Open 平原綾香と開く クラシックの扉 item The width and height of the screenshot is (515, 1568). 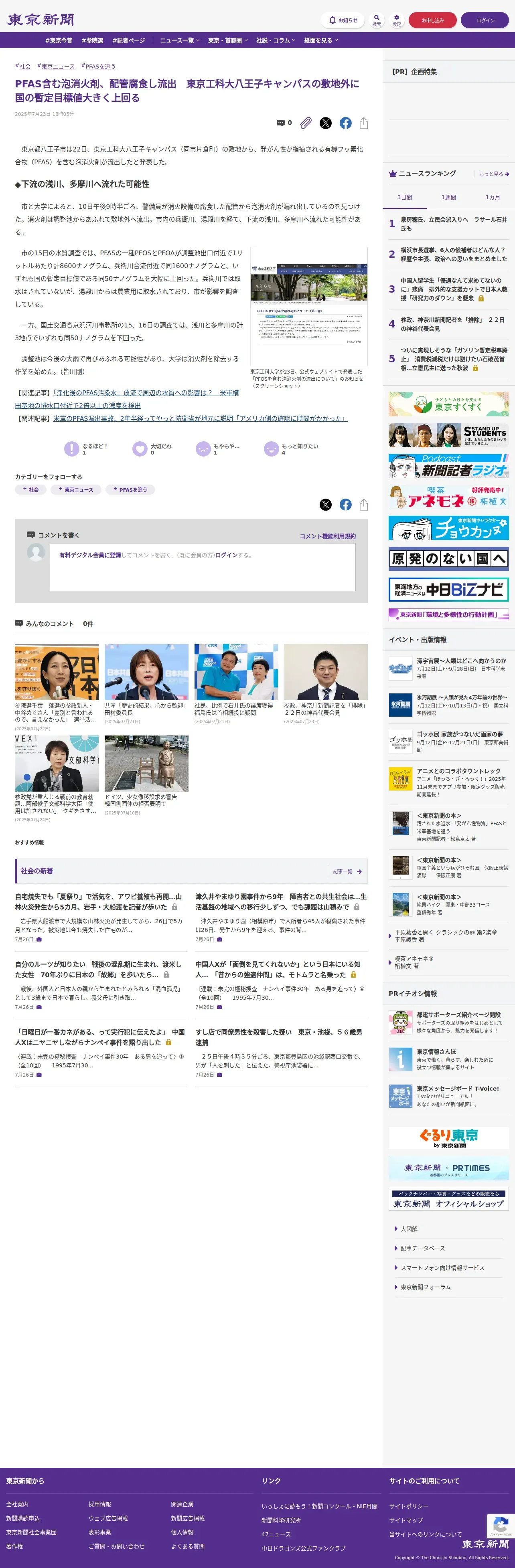tap(446, 936)
